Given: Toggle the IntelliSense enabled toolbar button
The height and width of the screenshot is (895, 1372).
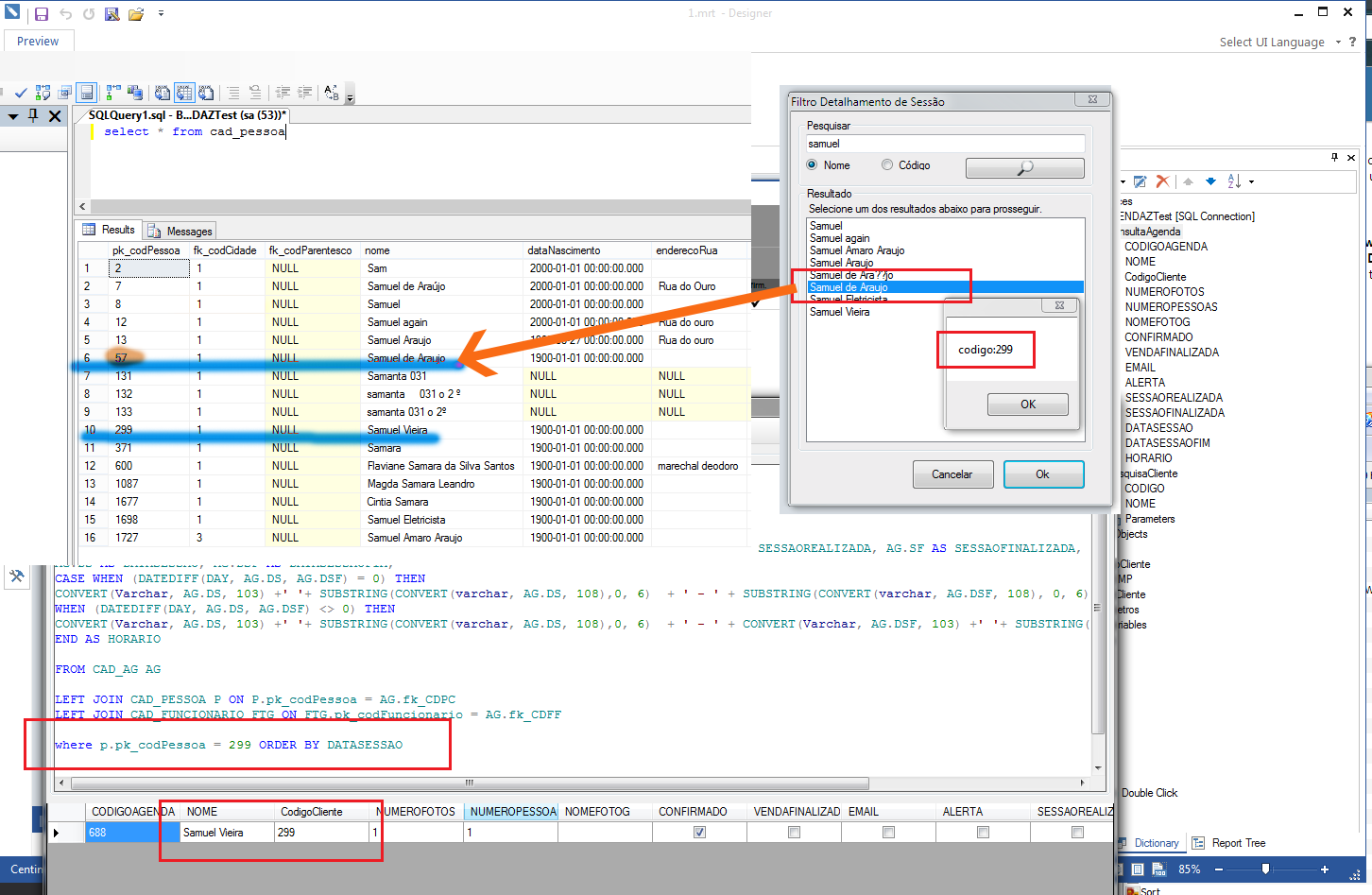Looking at the screenshot, I should [x=86, y=93].
